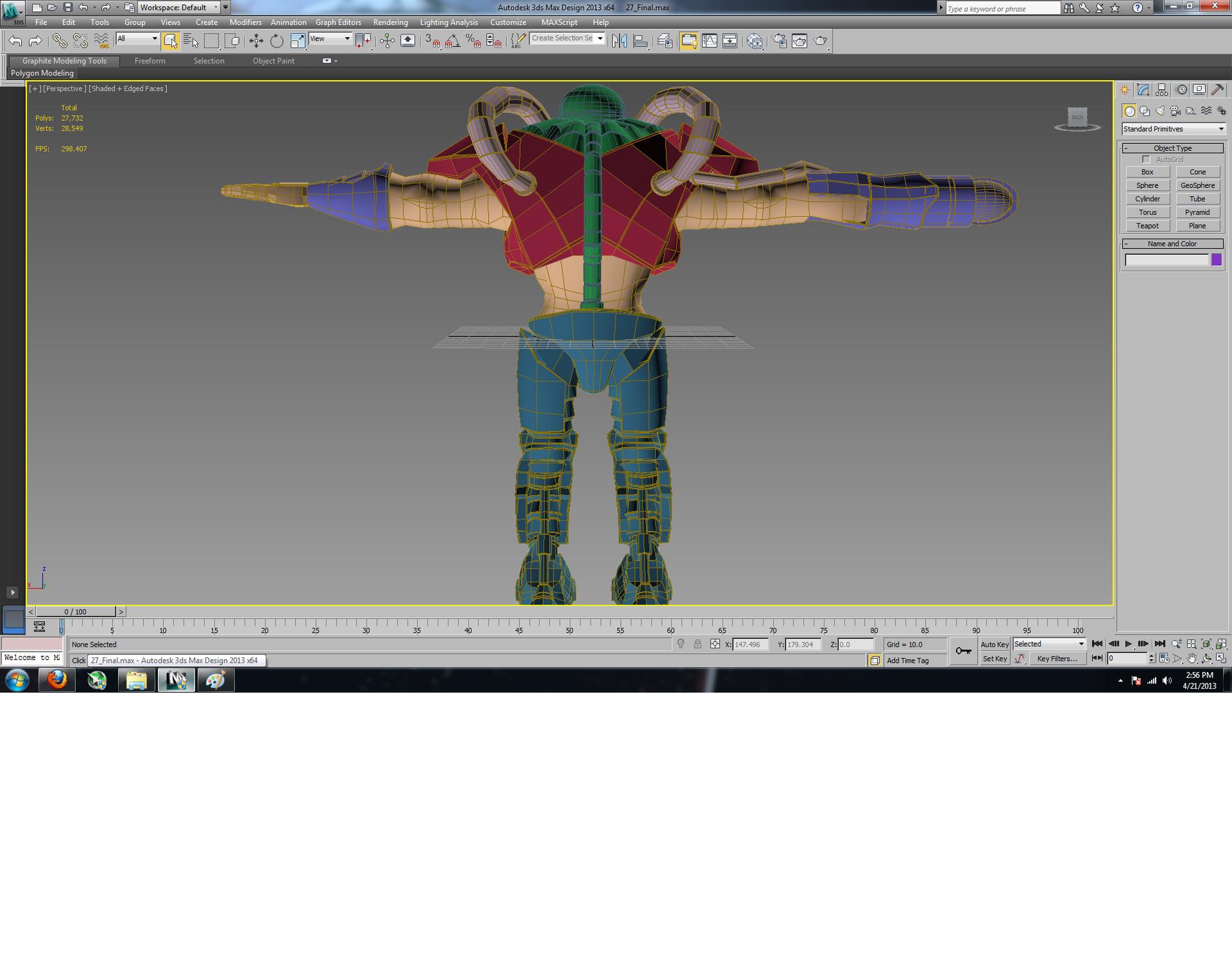
Task: Select the Select and Move tool
Action: point(257,40)
